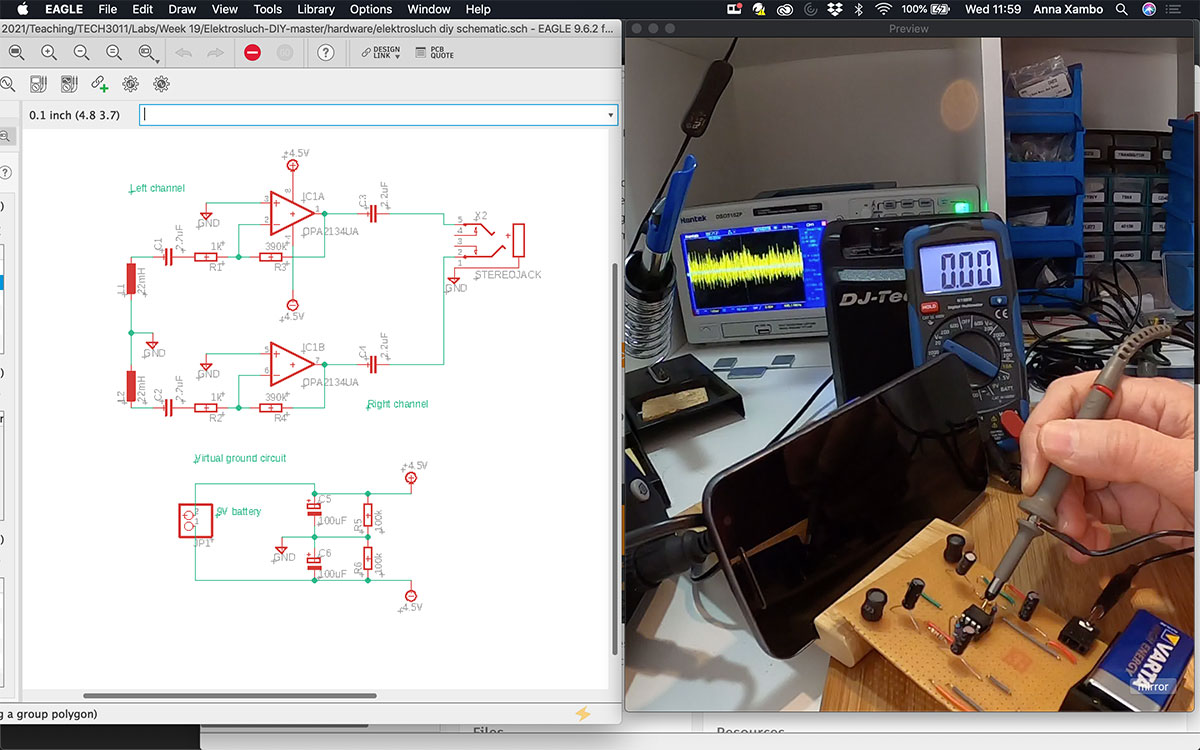Click the undo arrow in toolbar
The width and height of the screenshot is (1200, 750).
(x=184, y=53)
